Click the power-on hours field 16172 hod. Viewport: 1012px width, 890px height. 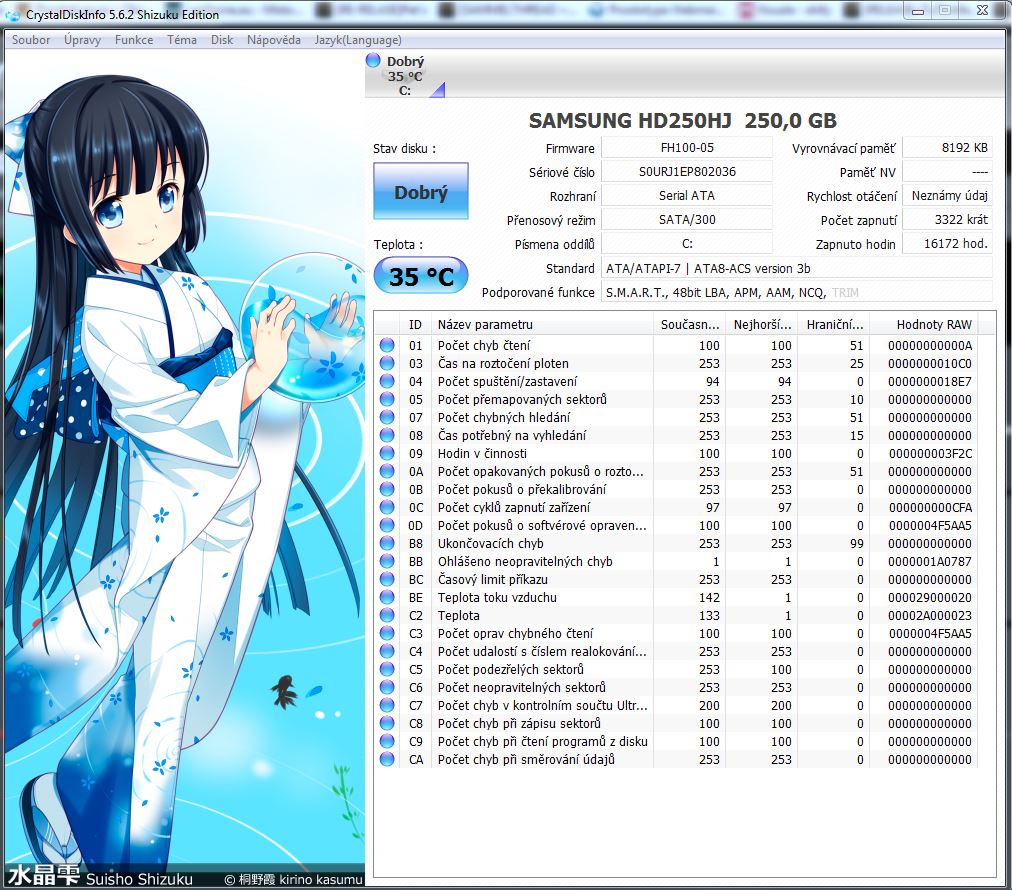click(x=947, y=244)
